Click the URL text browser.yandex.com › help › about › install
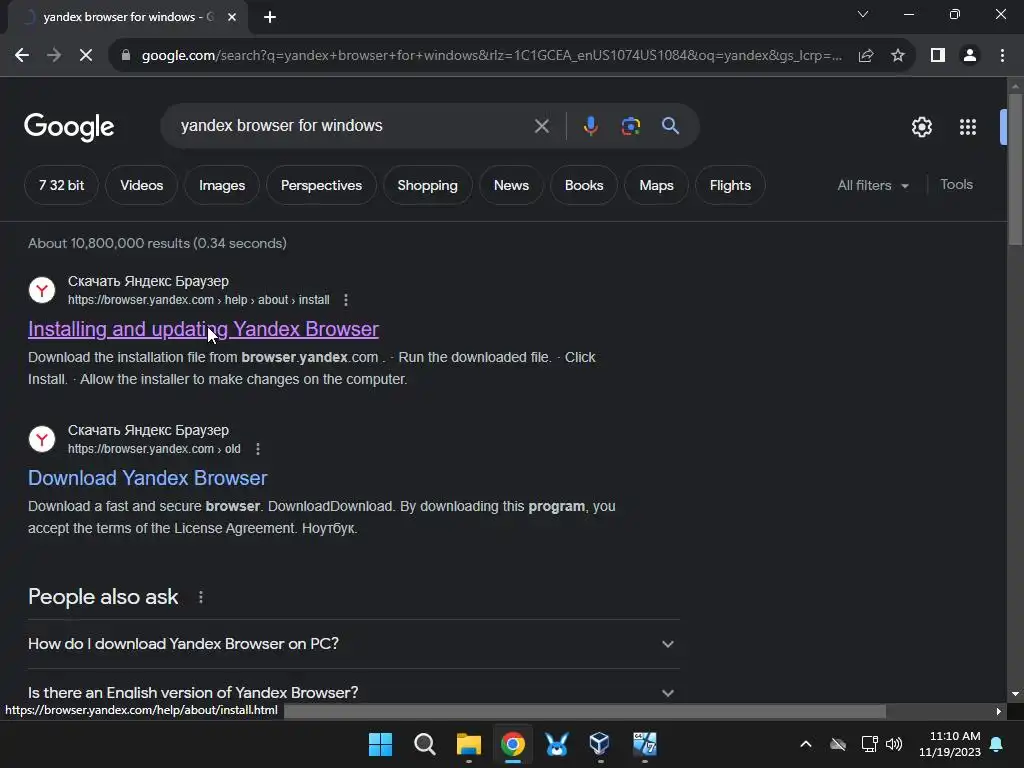 tap(199, 300)
